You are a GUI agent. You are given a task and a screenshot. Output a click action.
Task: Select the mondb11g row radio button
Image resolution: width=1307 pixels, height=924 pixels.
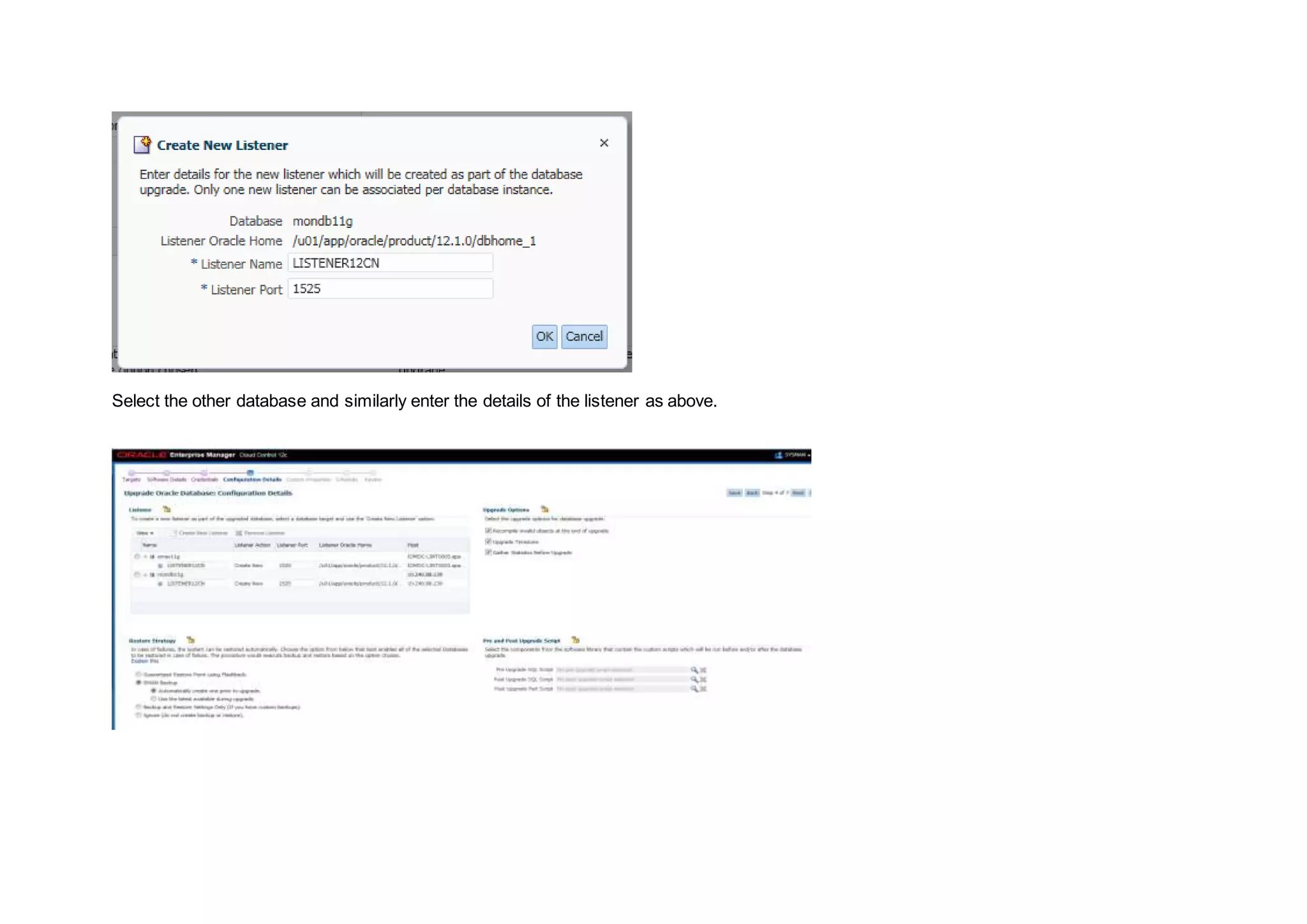pos(137,575)
